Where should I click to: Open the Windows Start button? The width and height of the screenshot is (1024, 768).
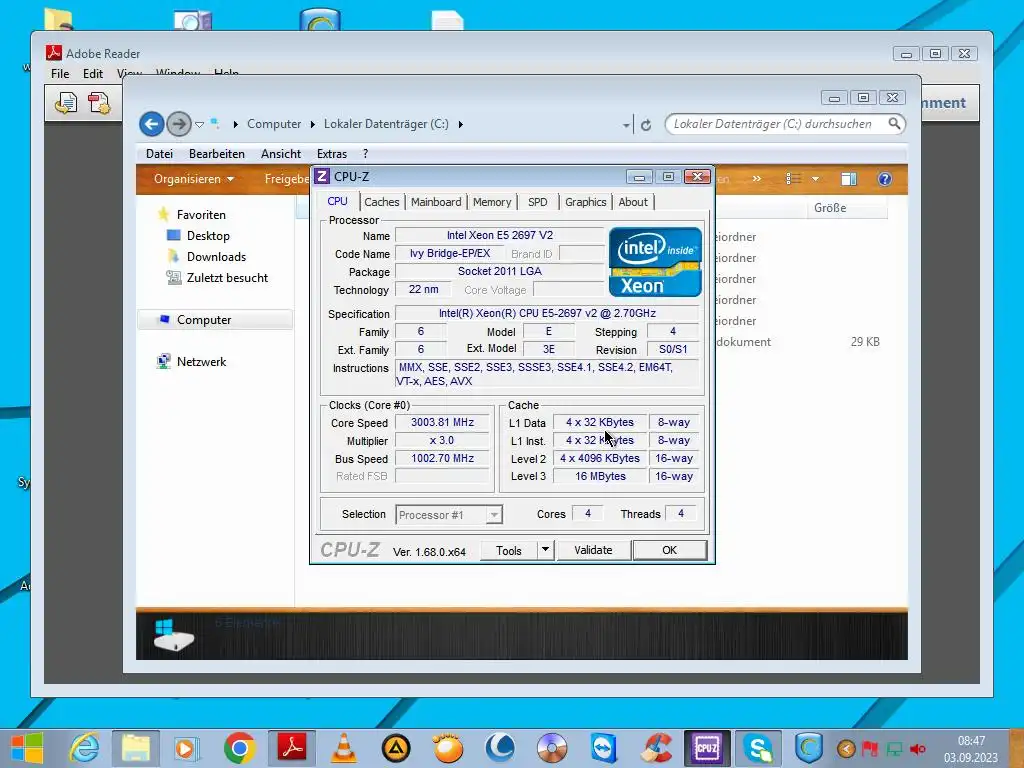pos(27,748)
